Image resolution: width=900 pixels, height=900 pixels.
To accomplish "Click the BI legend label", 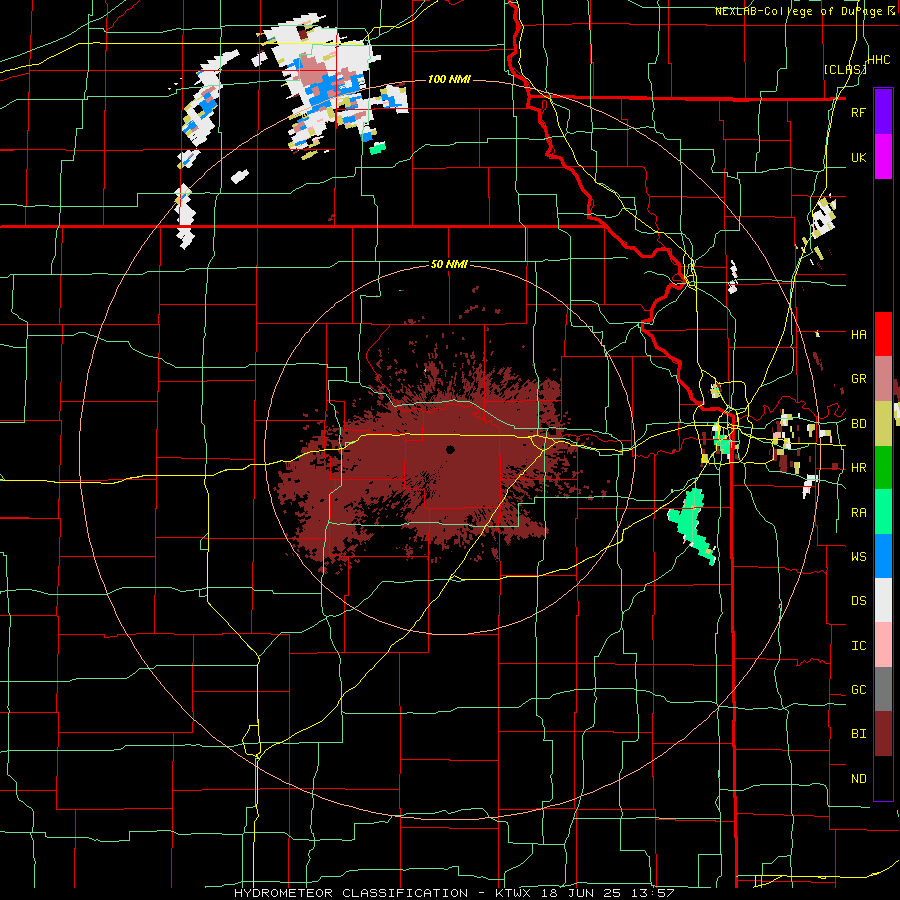I will click(x=858, y=734).
